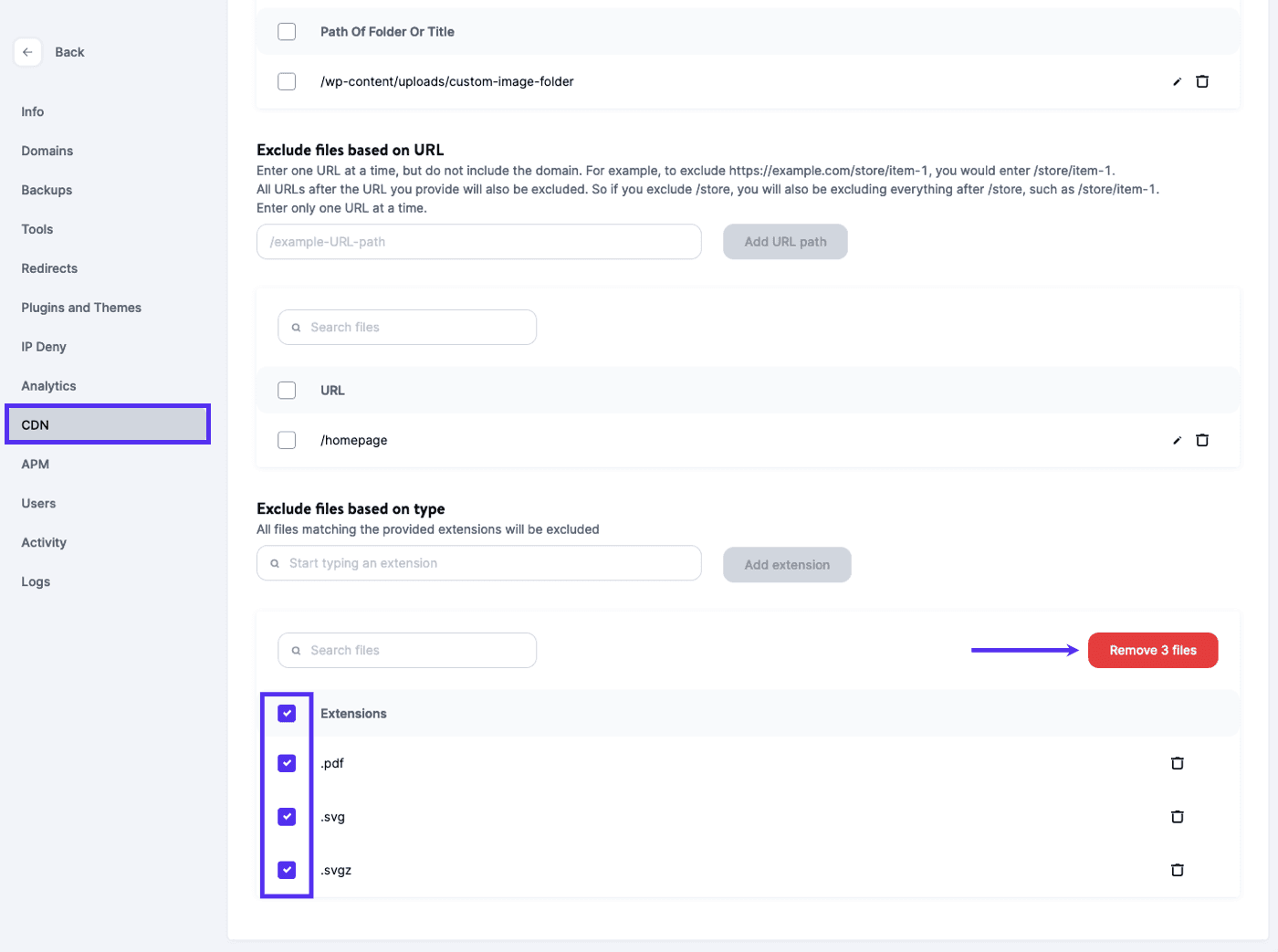Screen dimensions: 1278x952
Task: Click the magnifier icon in the extensions search box
Action: tap(295, 650)
